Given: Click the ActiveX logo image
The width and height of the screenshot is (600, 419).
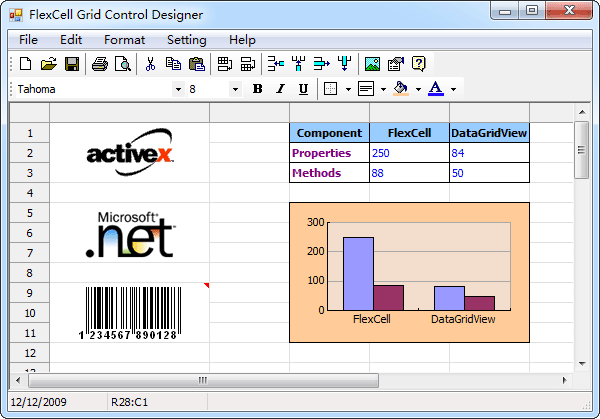Looking at the screenshot, I should click(130, 152).
